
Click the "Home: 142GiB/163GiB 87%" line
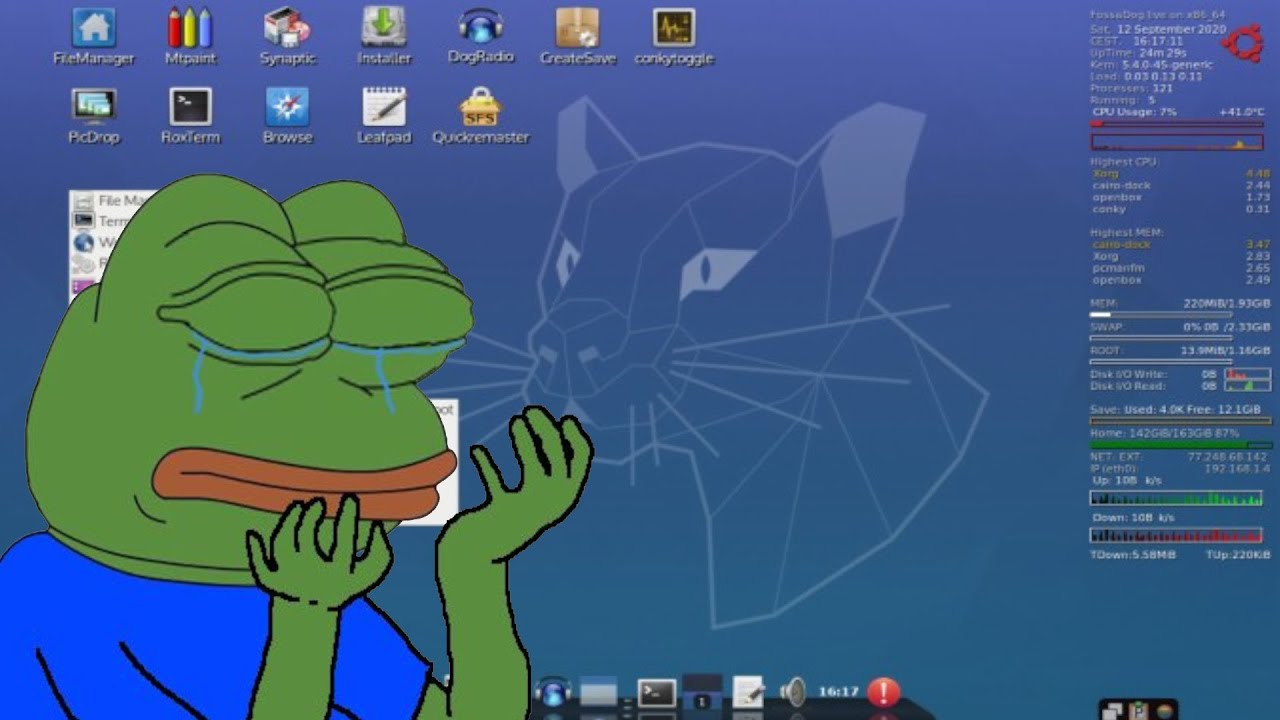[1165, 433]
